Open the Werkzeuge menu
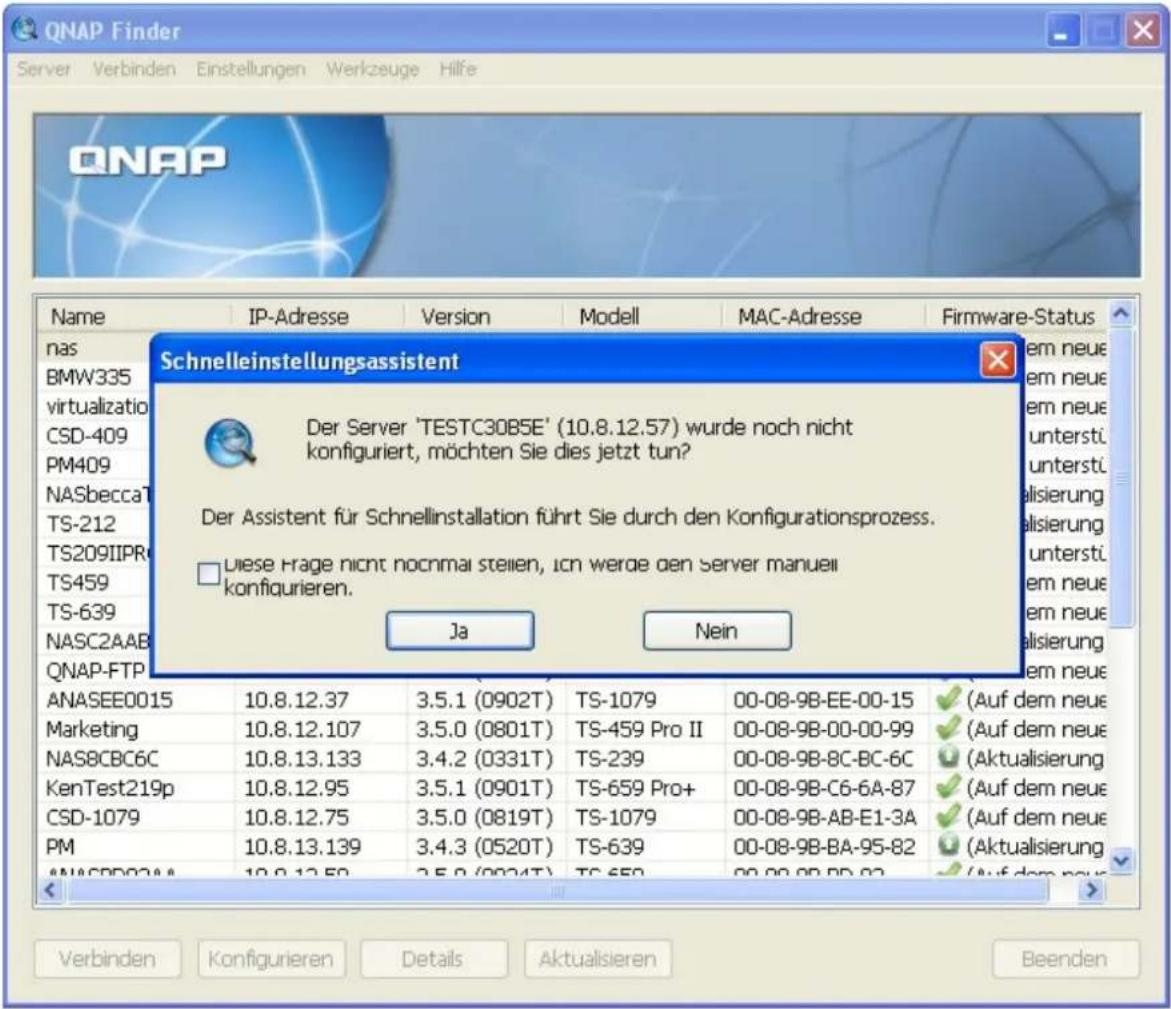The width and height of the screenshot is (1171, 1009). (373, 69)
